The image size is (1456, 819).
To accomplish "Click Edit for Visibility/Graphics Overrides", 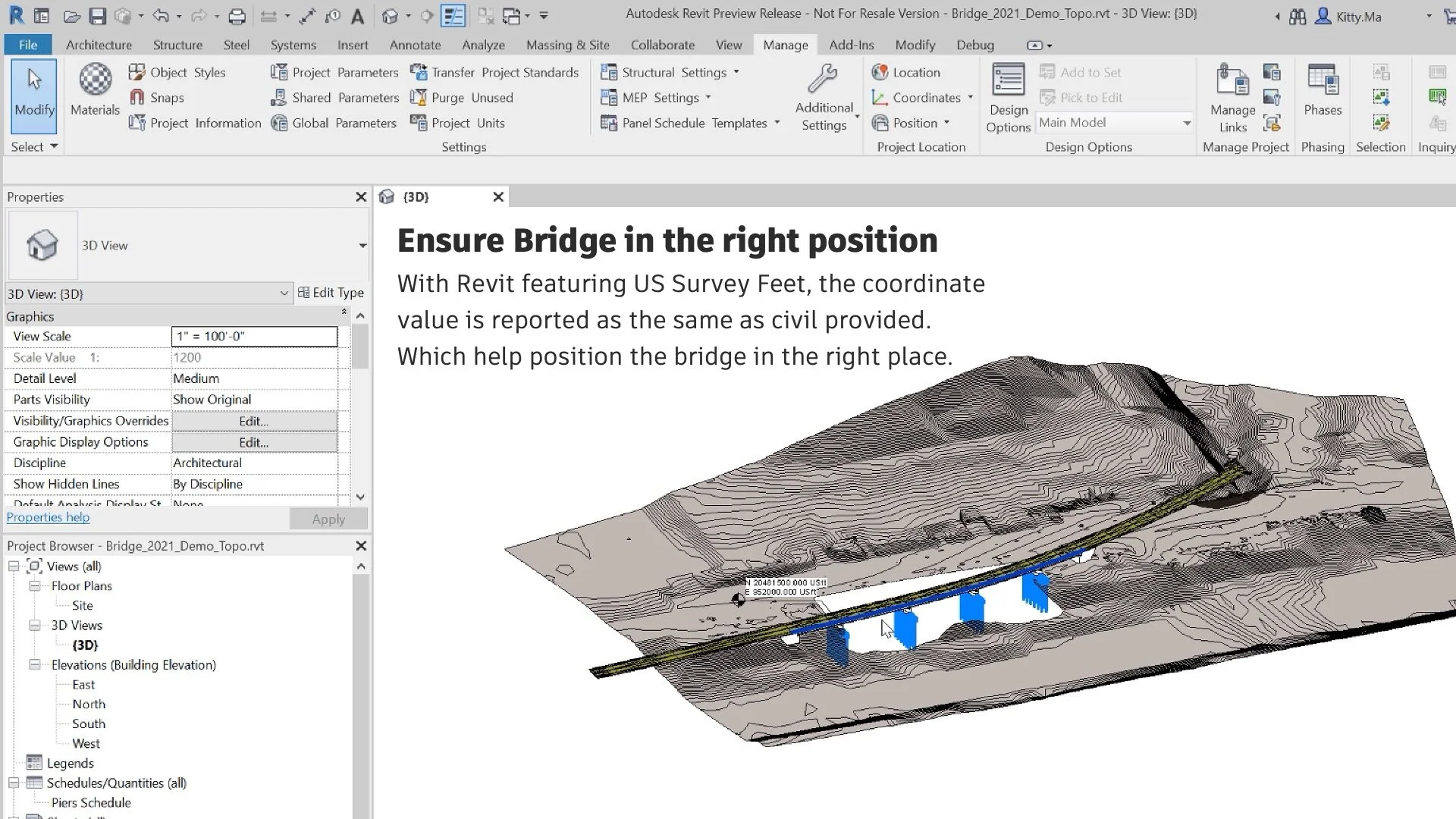I will pos(254,421).
